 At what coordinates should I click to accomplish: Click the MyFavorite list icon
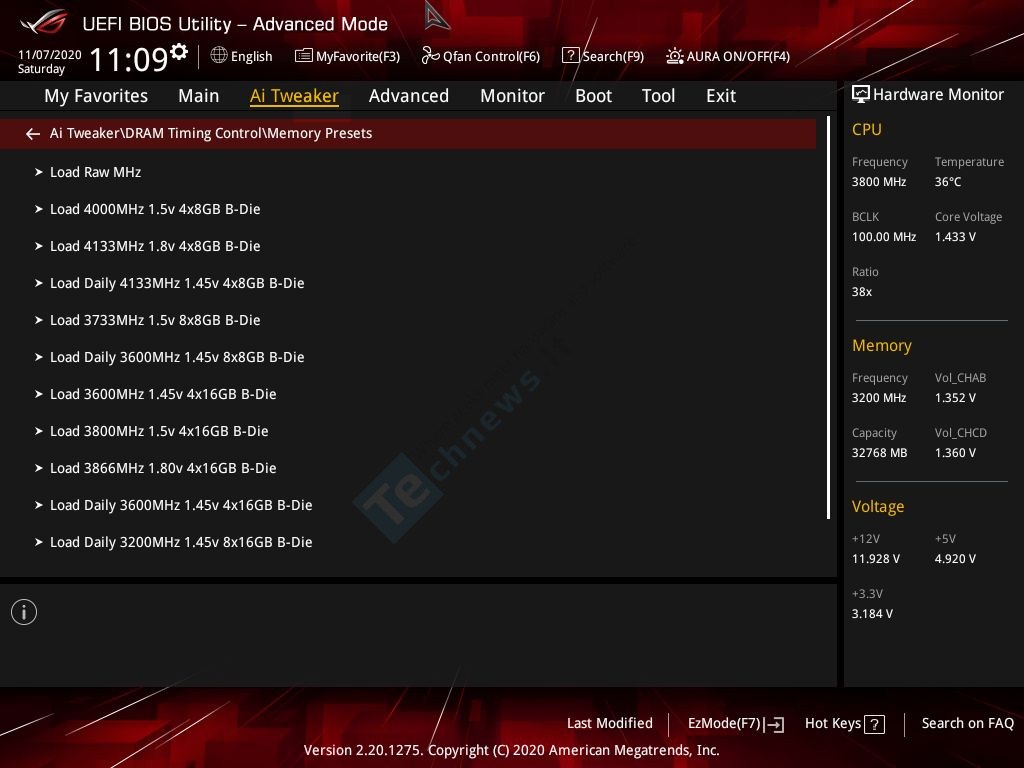point(304,56)
